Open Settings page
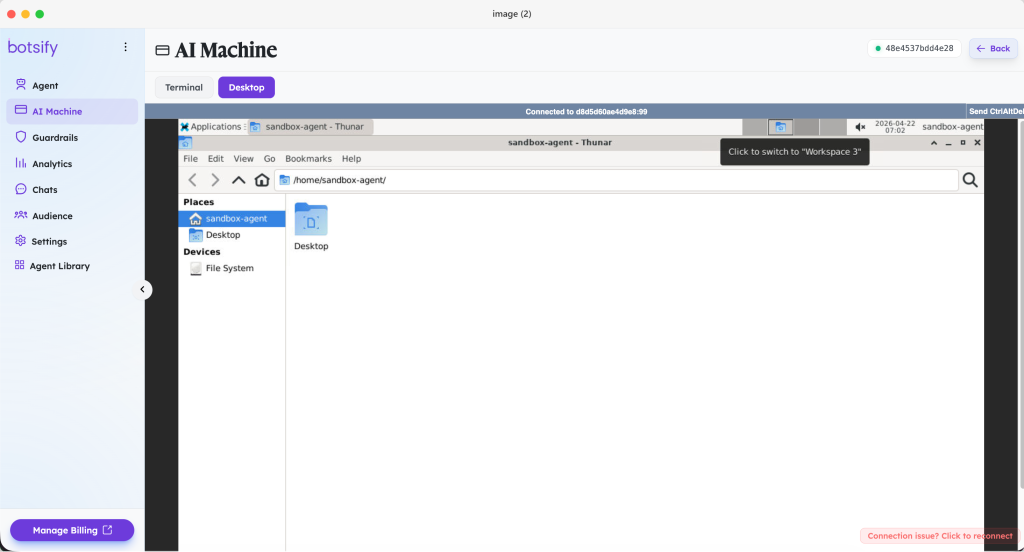This screenshot has width=1024, height=552. (x=72, y=242)
